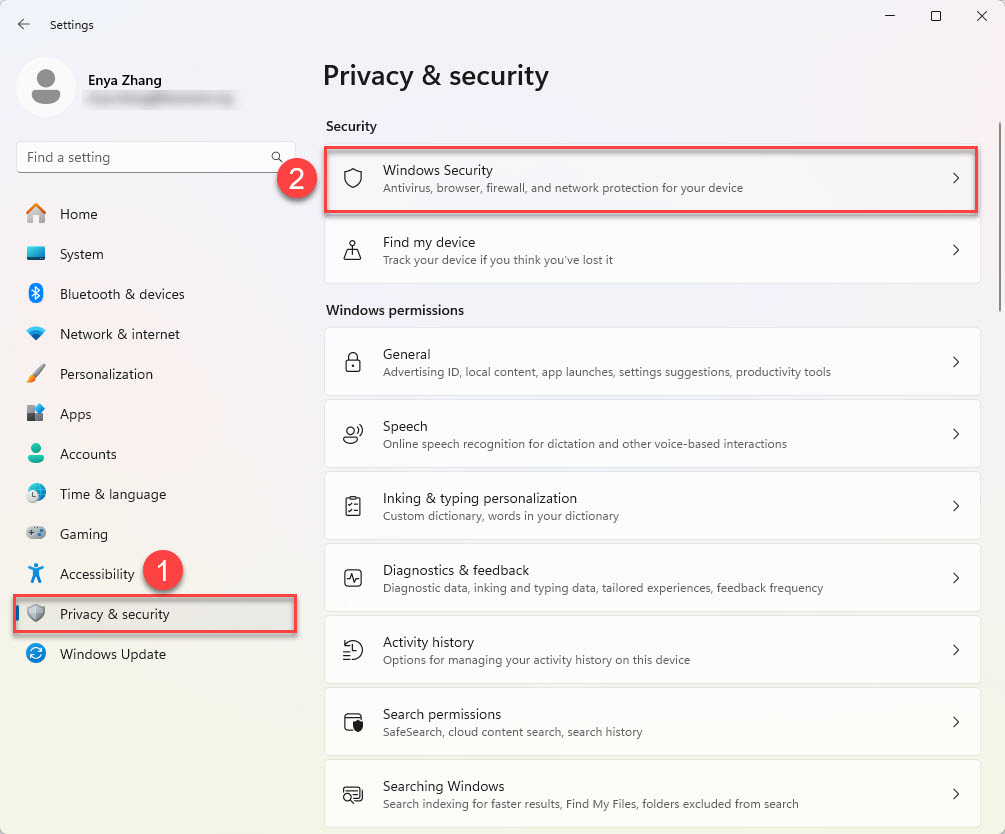The height and width of the screenshot is (834, 1005).
Task: Click the General lock icon
Action: 352,362
